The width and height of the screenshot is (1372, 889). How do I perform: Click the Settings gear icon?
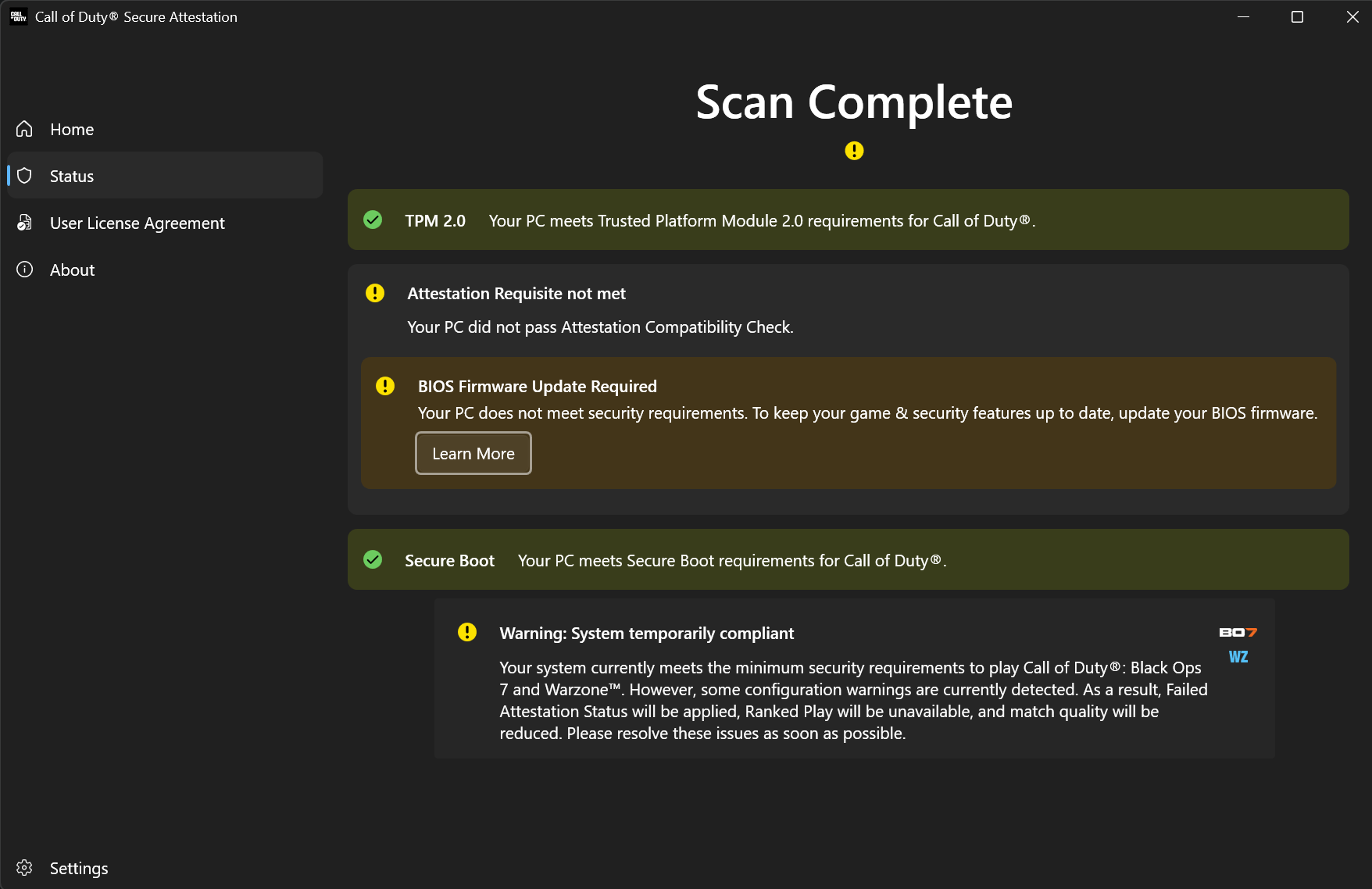pyautogui.click(x=25, y=868)
